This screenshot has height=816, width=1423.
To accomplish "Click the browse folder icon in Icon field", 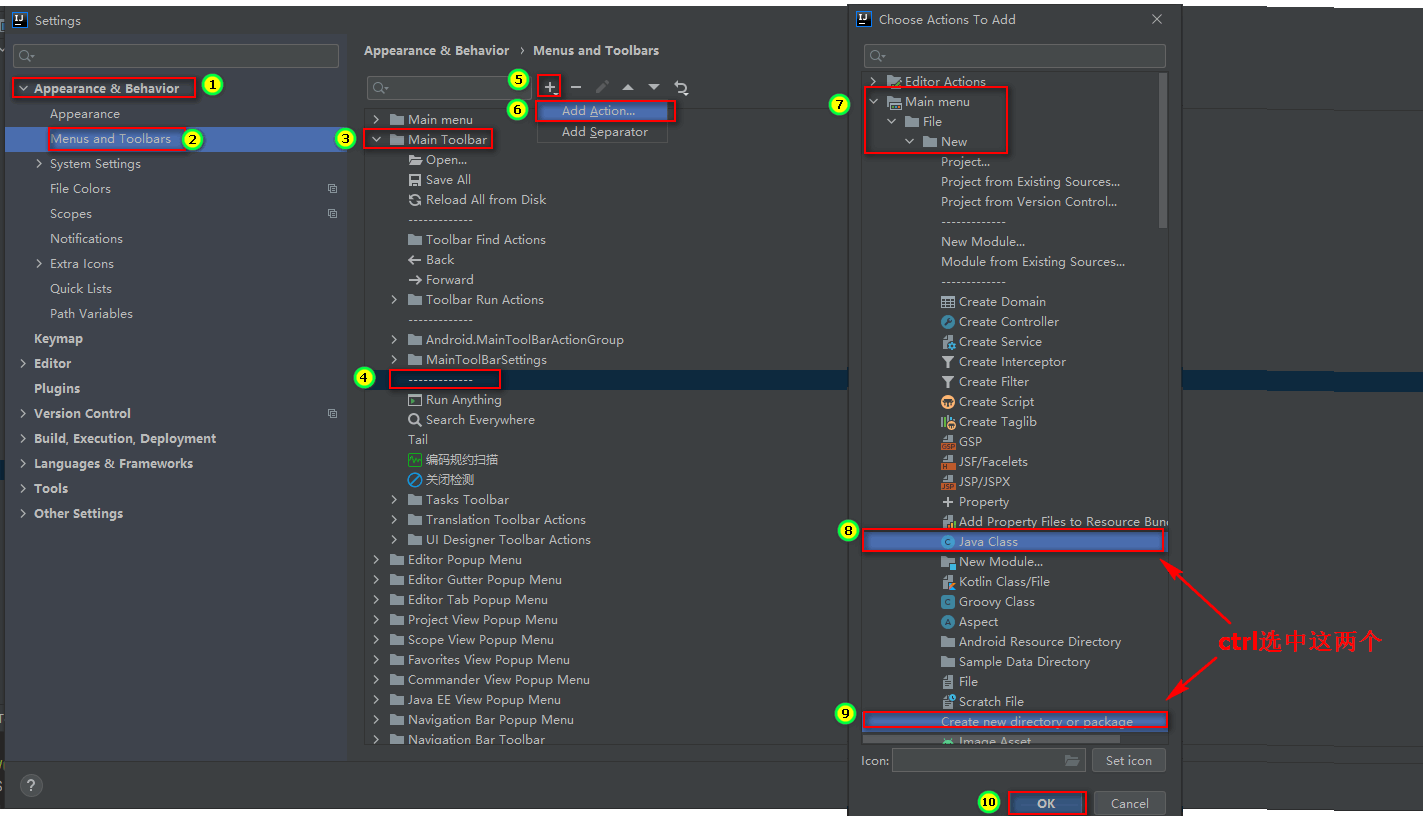I will pos(1073,760).
